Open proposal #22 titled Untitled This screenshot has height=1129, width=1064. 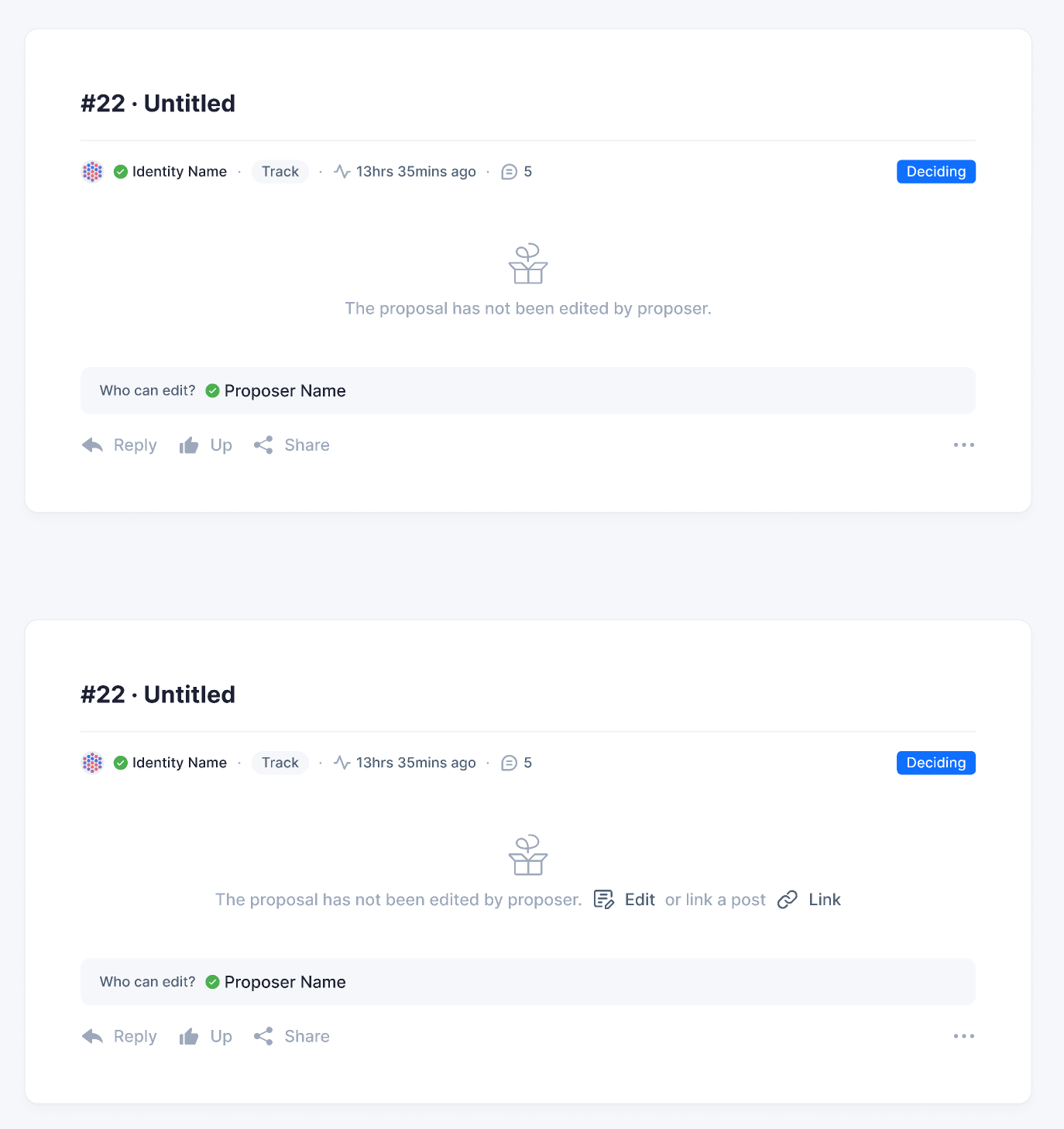click(x=158, y=102)
